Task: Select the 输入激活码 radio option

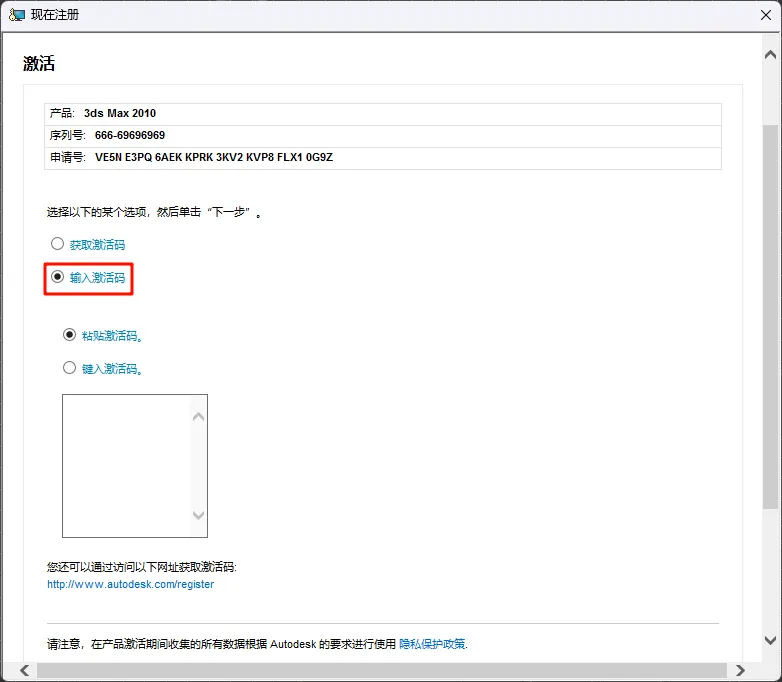Action: [x=57, y=277]
